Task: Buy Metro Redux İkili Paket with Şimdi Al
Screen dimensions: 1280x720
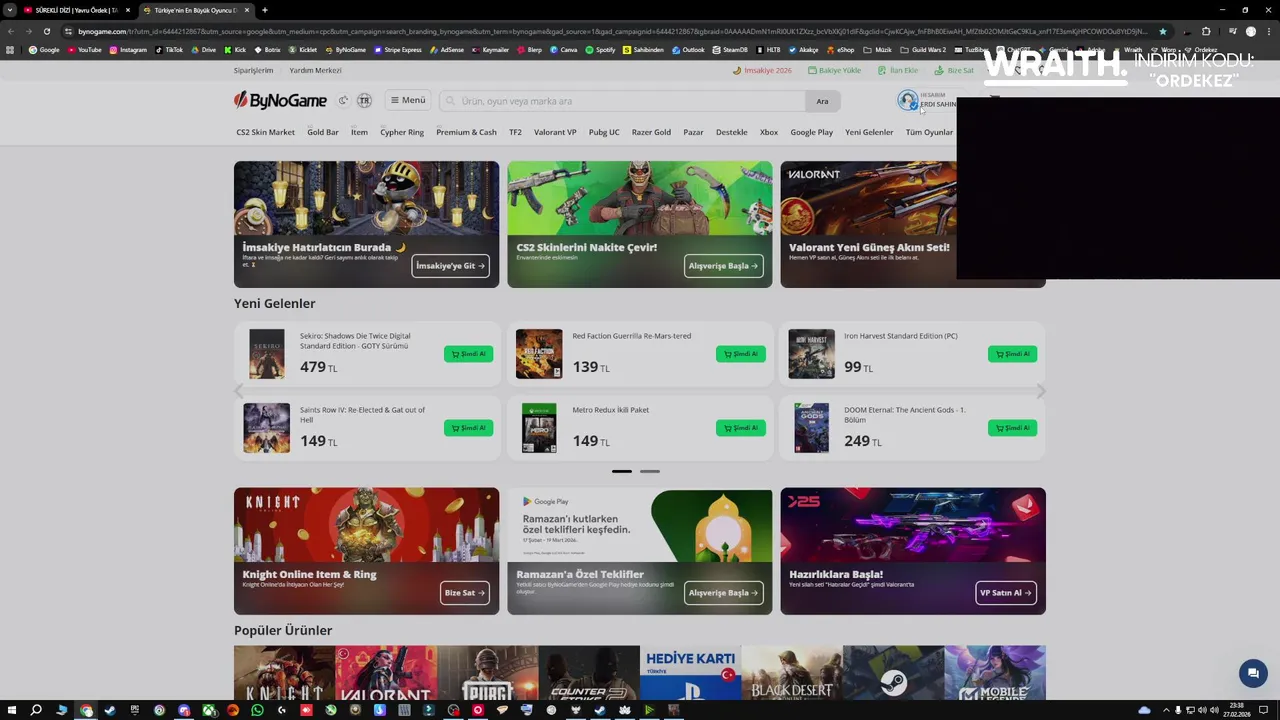Action: tap(740, 428)
